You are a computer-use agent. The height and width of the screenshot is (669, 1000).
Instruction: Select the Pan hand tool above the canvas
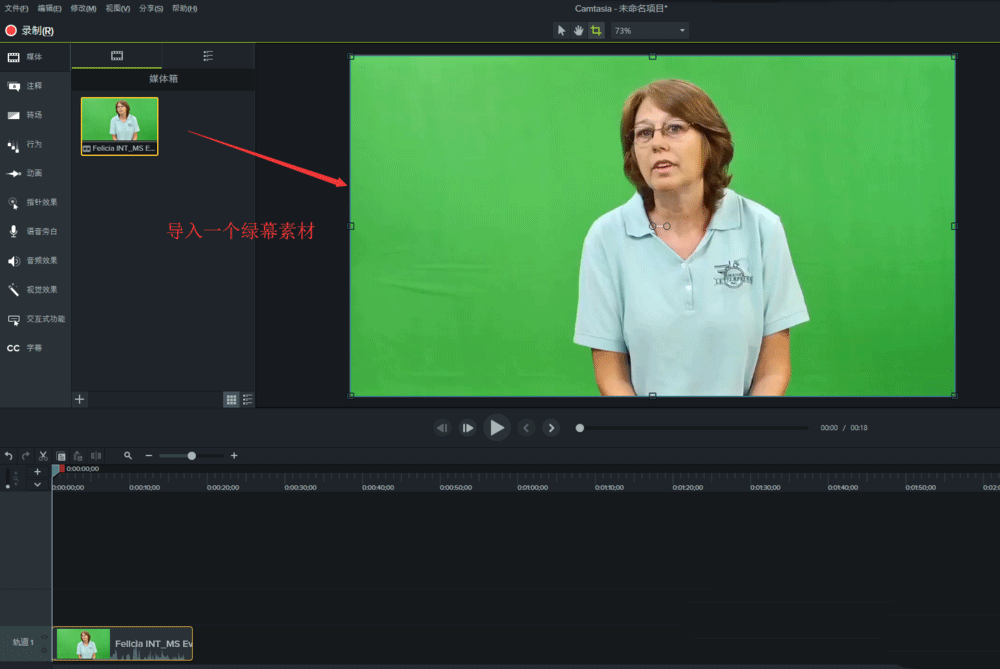point(579,31)
